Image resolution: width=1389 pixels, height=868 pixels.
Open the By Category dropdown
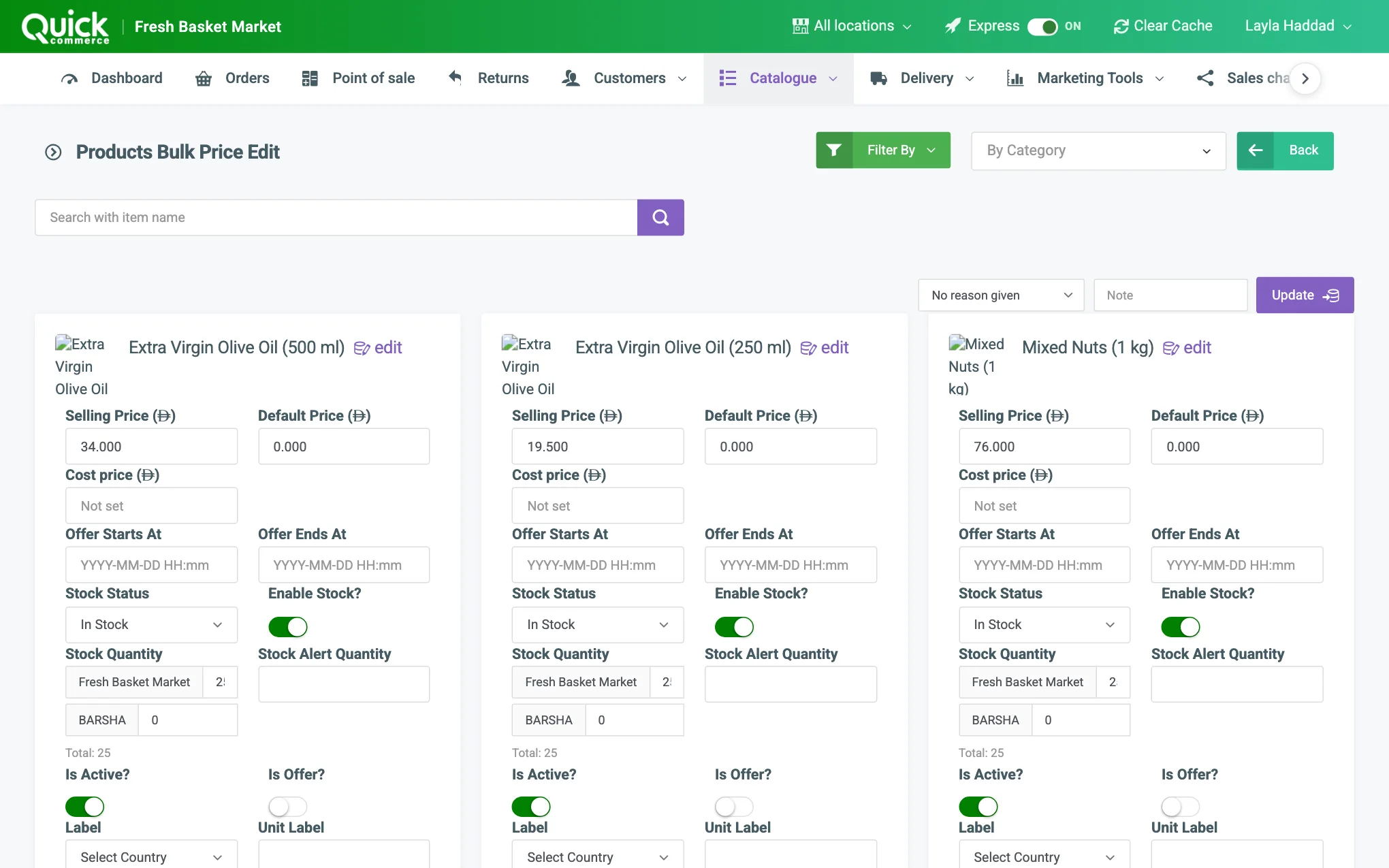[1098, 150]
